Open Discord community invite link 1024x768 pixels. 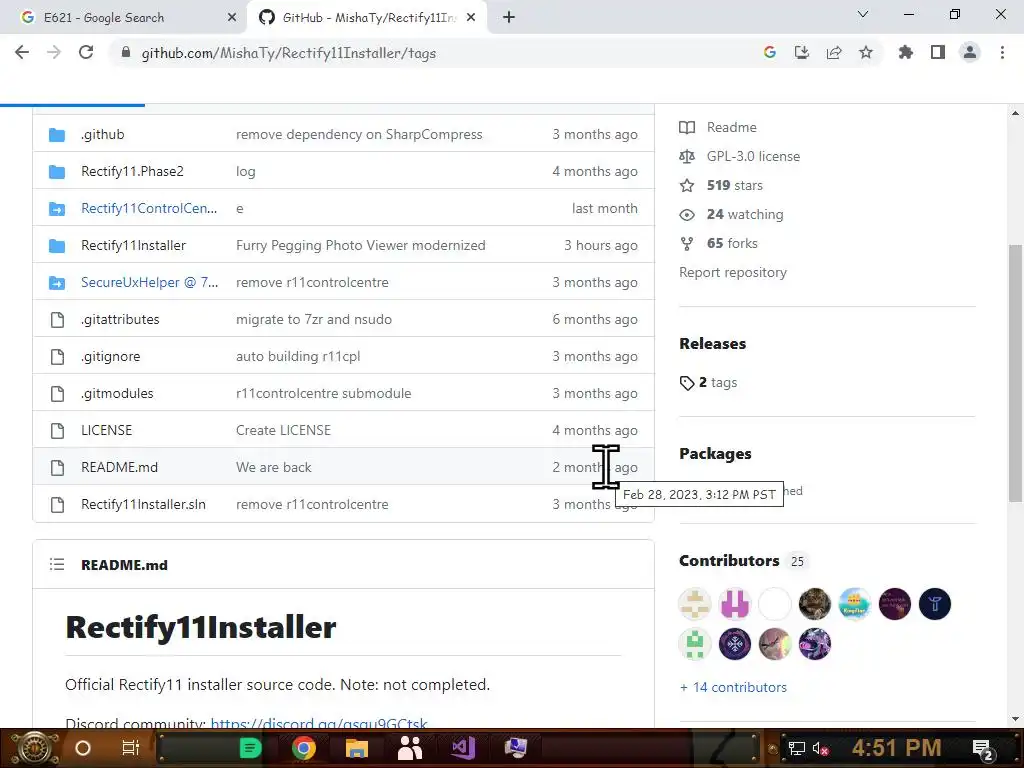click(x=319, y=724)
